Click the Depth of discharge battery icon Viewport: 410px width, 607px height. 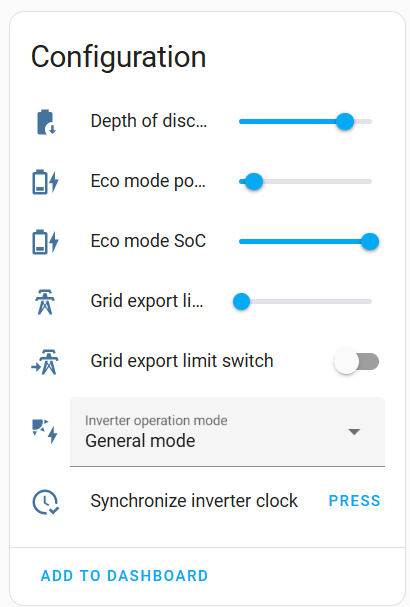pyautogui.click(x=46, y=122)
